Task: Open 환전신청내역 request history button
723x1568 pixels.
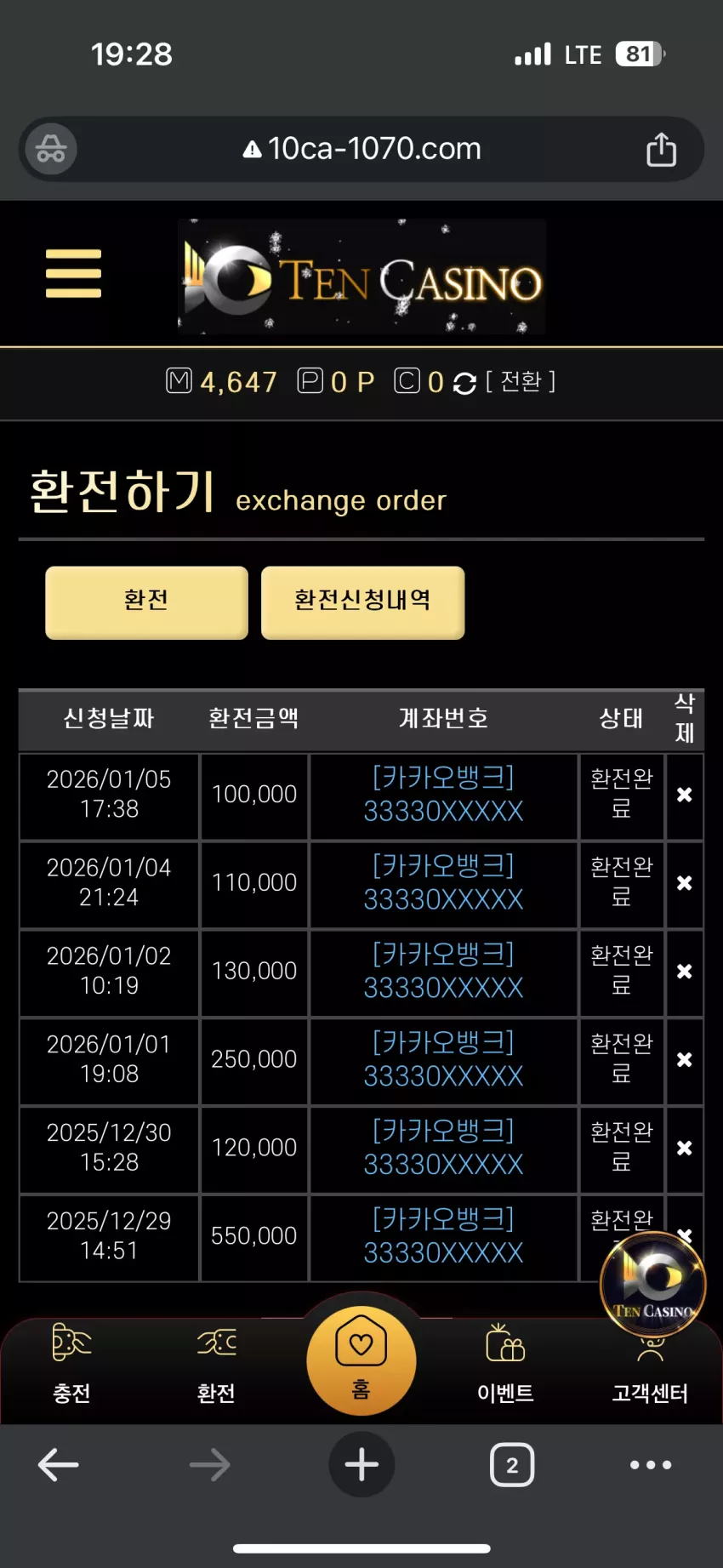Action: (x=362, y=602)
